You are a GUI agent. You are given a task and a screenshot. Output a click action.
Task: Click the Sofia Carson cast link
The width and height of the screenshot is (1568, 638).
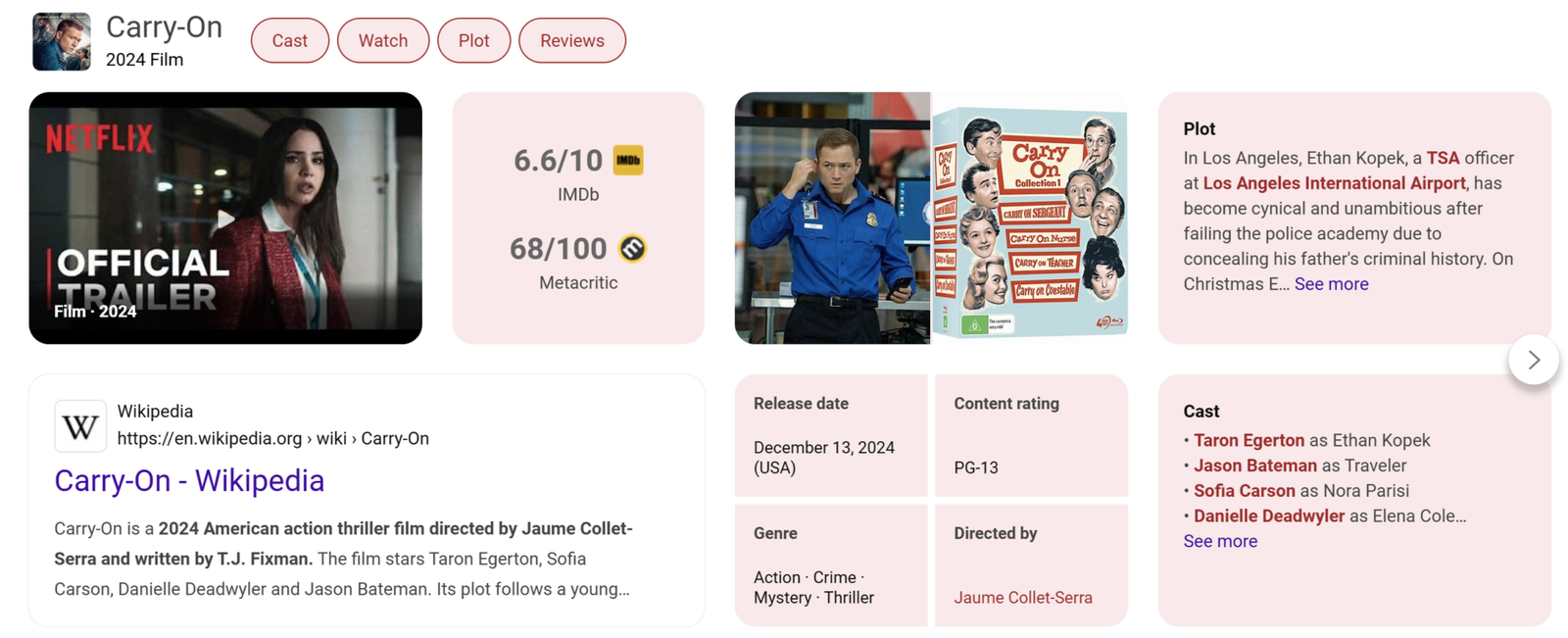coord(1244,491)
